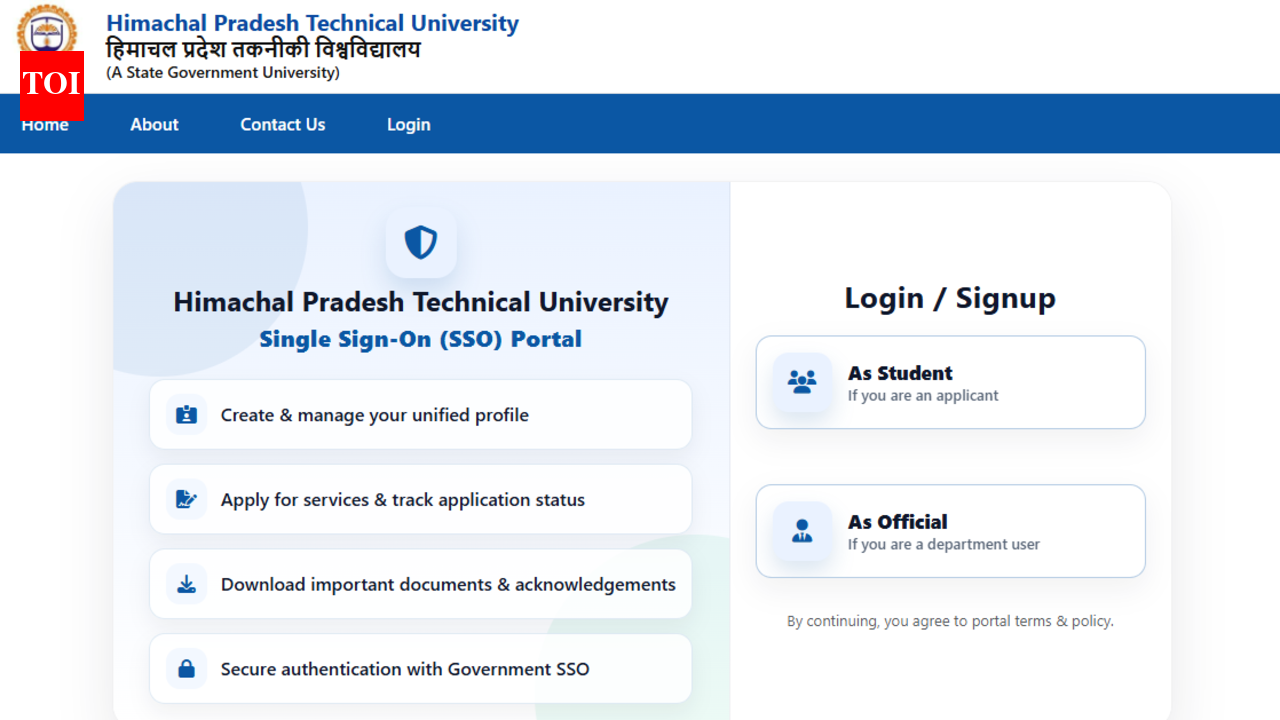Click the Apply for services & track status card

[x=420, y=498]
